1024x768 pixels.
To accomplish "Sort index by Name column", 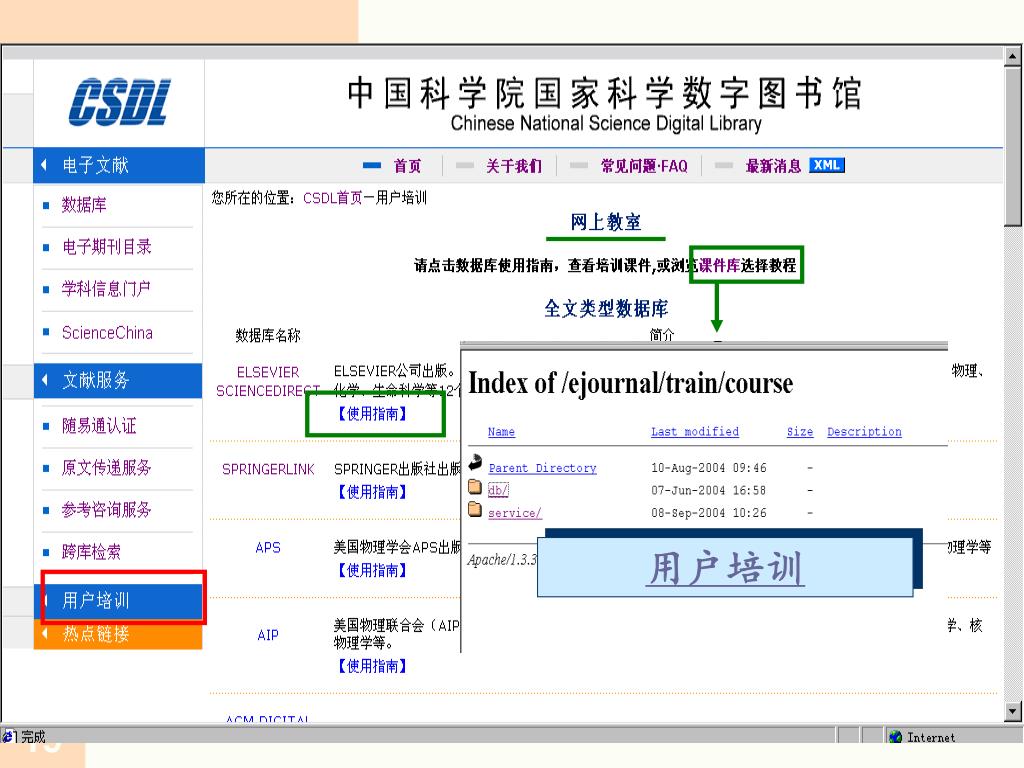I will click(x=501, y=432).
